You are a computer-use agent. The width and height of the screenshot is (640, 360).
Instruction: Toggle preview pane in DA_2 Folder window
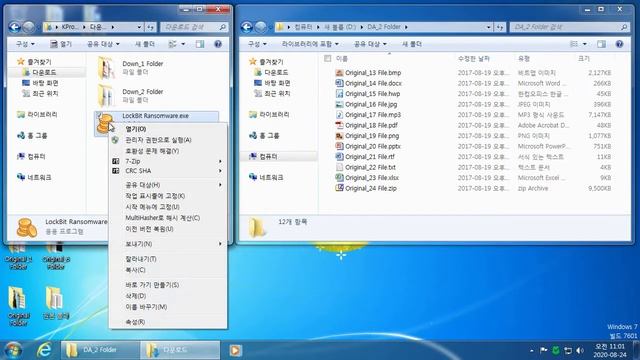(x=601, y=44)
